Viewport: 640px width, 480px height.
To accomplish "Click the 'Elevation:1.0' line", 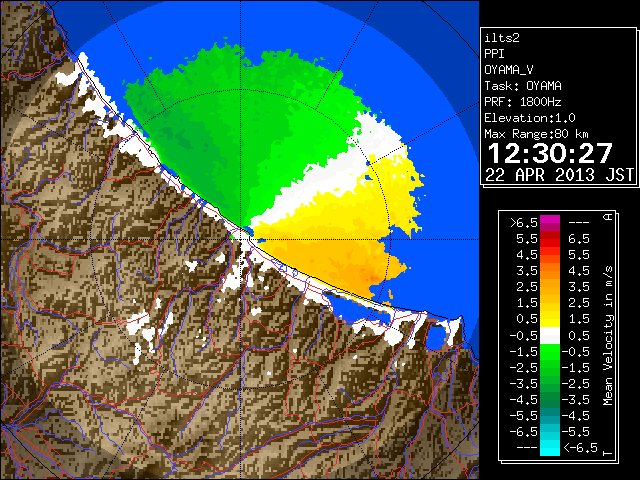I will coord(530,118).
